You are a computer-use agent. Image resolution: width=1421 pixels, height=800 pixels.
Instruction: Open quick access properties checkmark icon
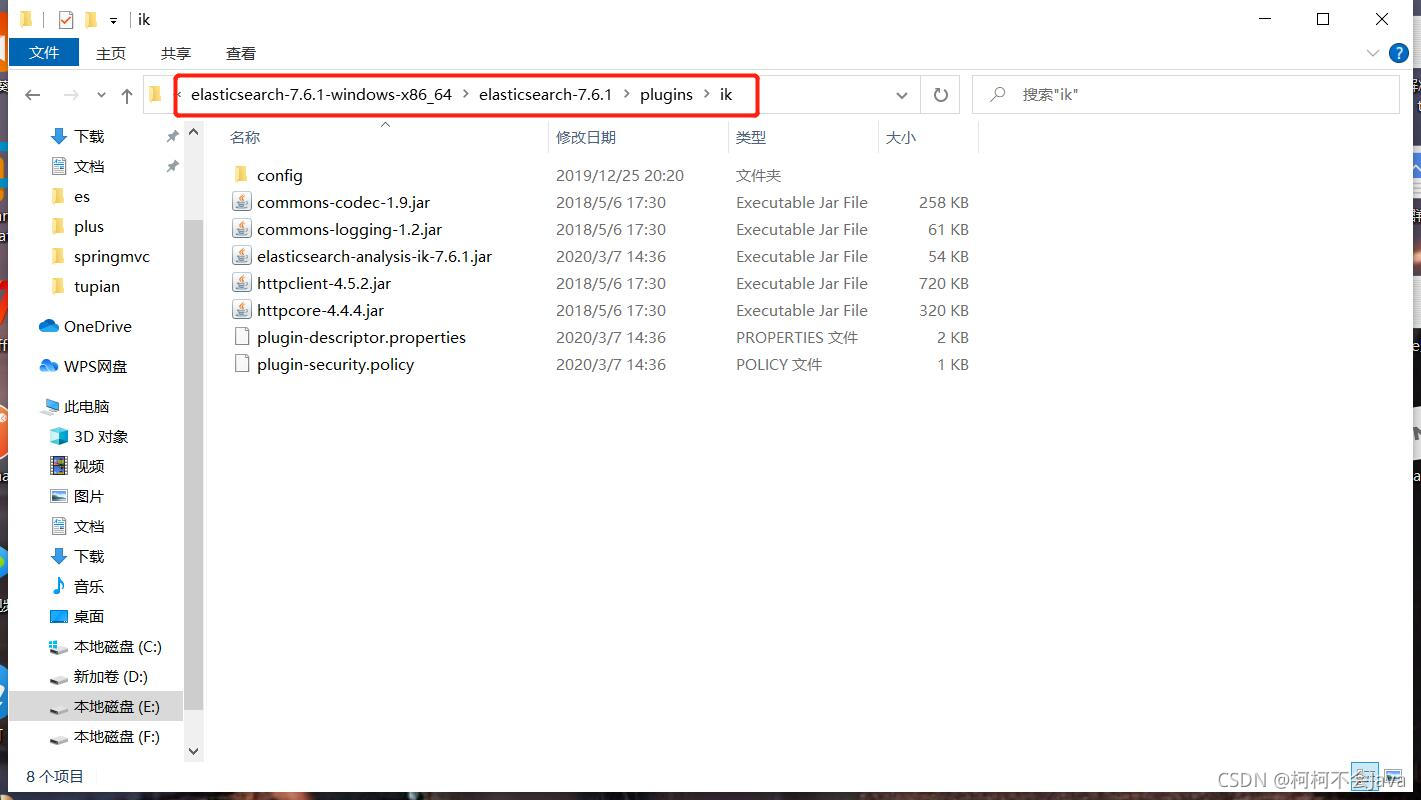[x=66, y=19]
